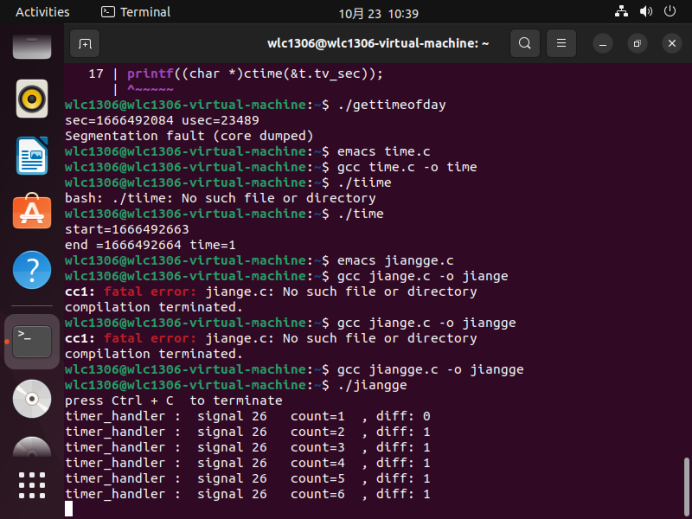Click the 'gcc time.c -o time' command

(407, 167)
